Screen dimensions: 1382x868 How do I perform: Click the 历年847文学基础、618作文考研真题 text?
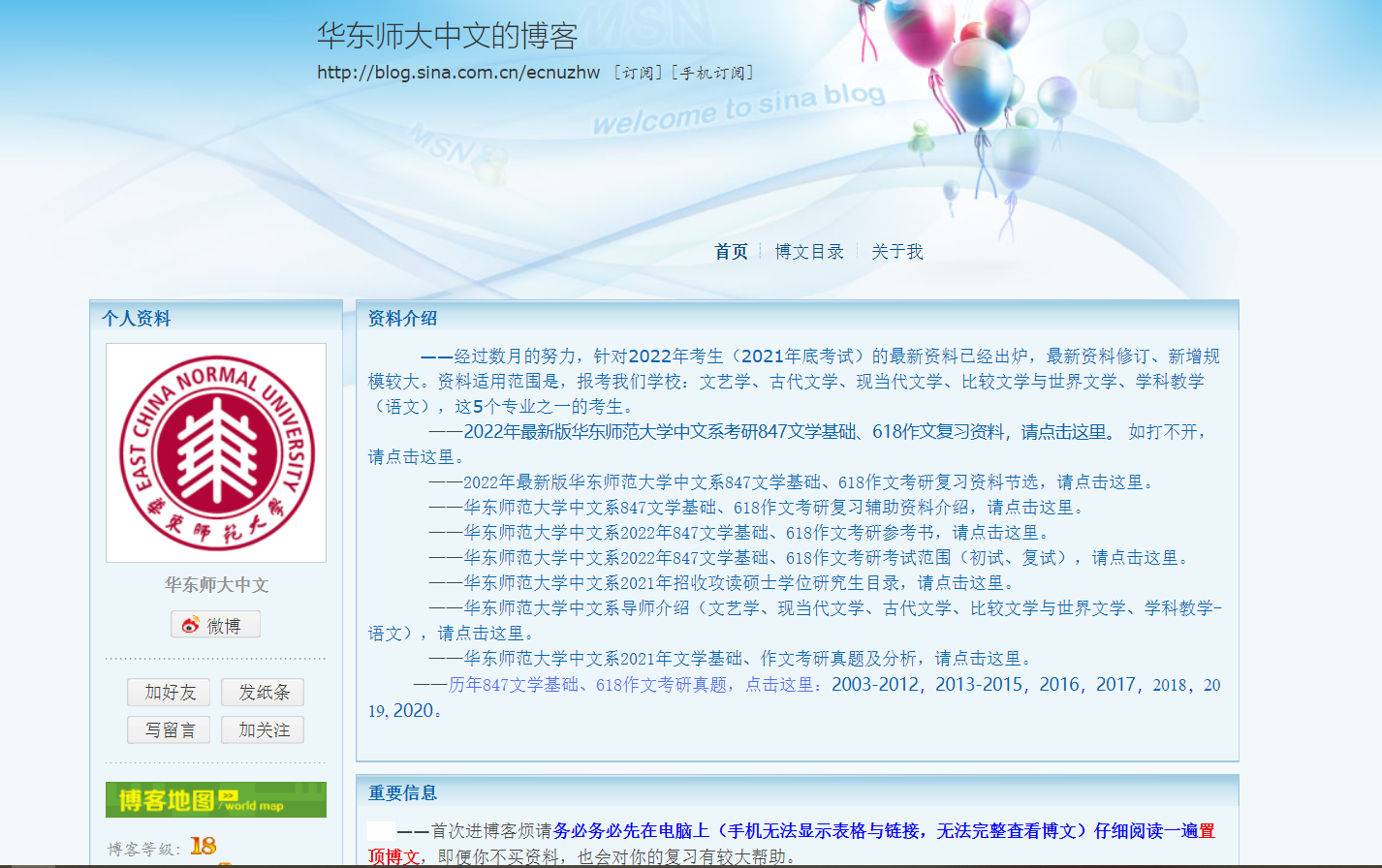tap(587, 685)
